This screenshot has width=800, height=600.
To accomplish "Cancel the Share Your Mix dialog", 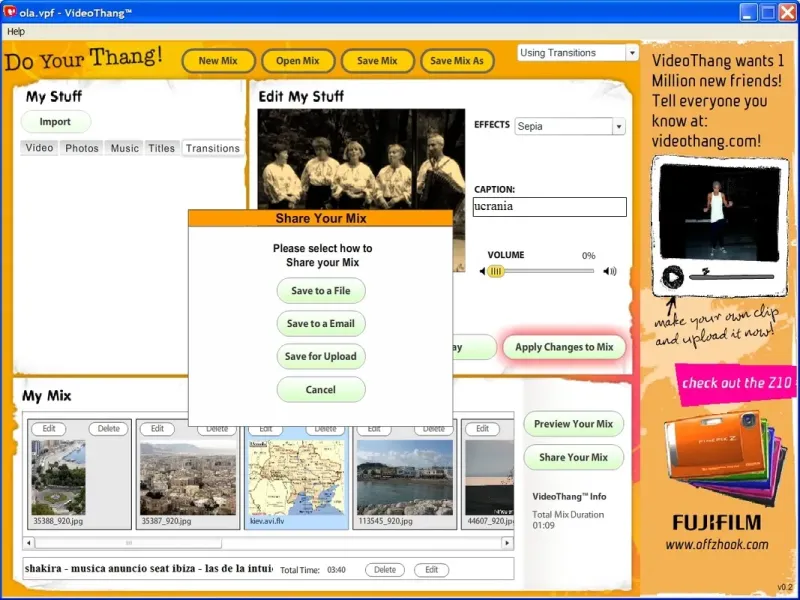I will click(x=321, y=389).
